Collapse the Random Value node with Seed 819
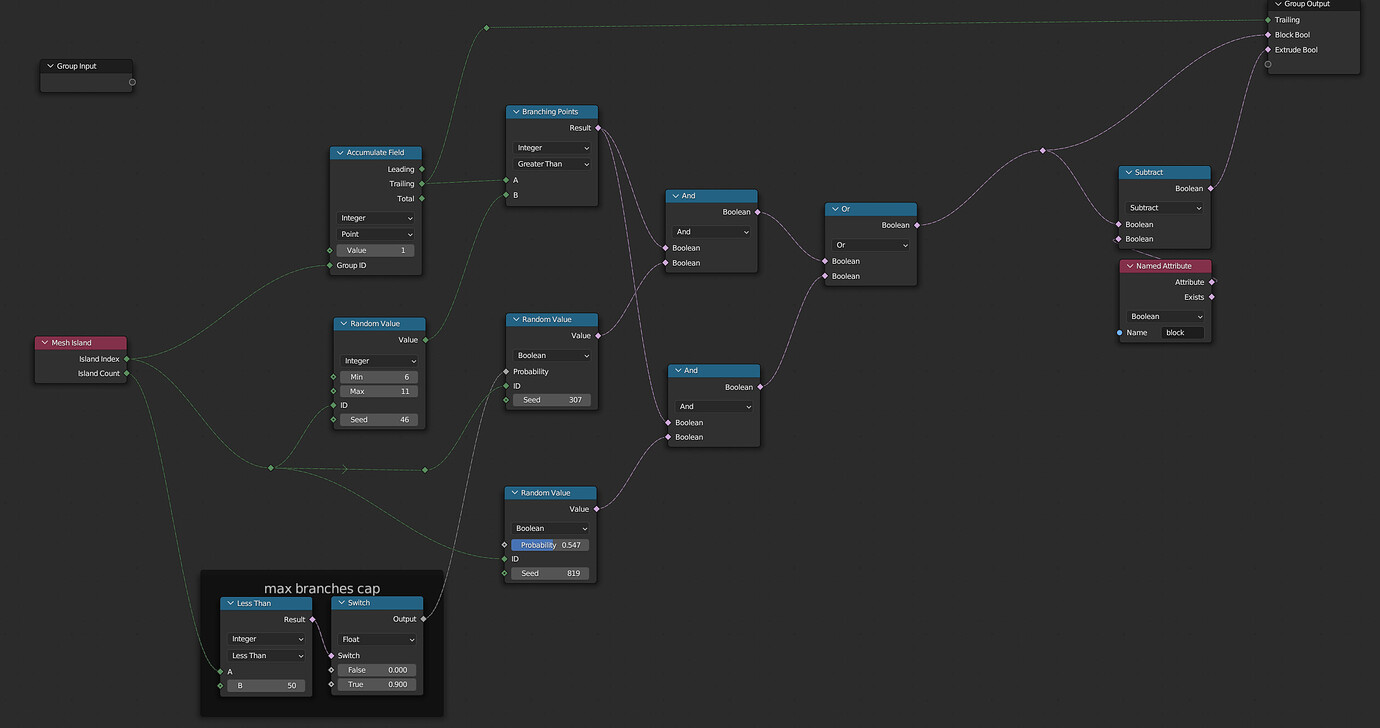 tap(515, 493)
